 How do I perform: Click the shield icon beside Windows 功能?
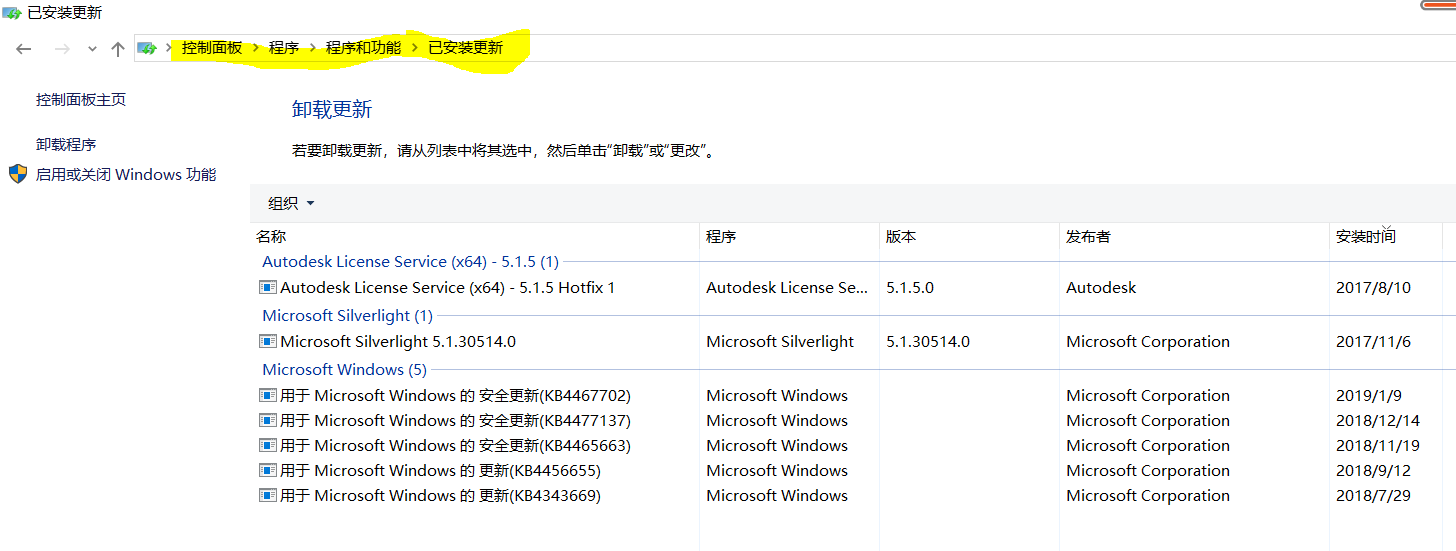pyautogui.click(x=18, y=174)
